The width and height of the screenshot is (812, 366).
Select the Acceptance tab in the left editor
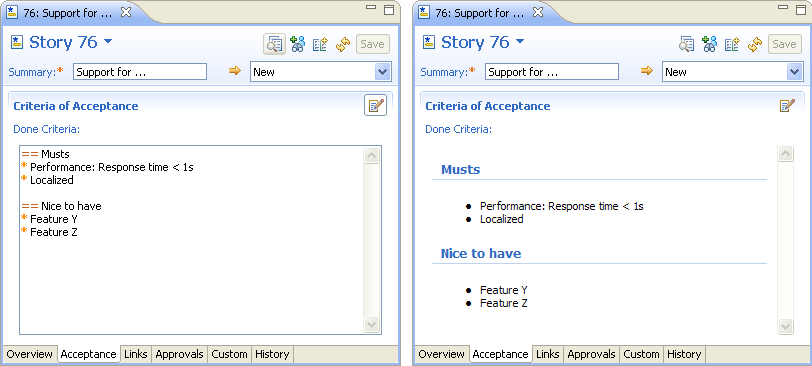coord(89,355)
